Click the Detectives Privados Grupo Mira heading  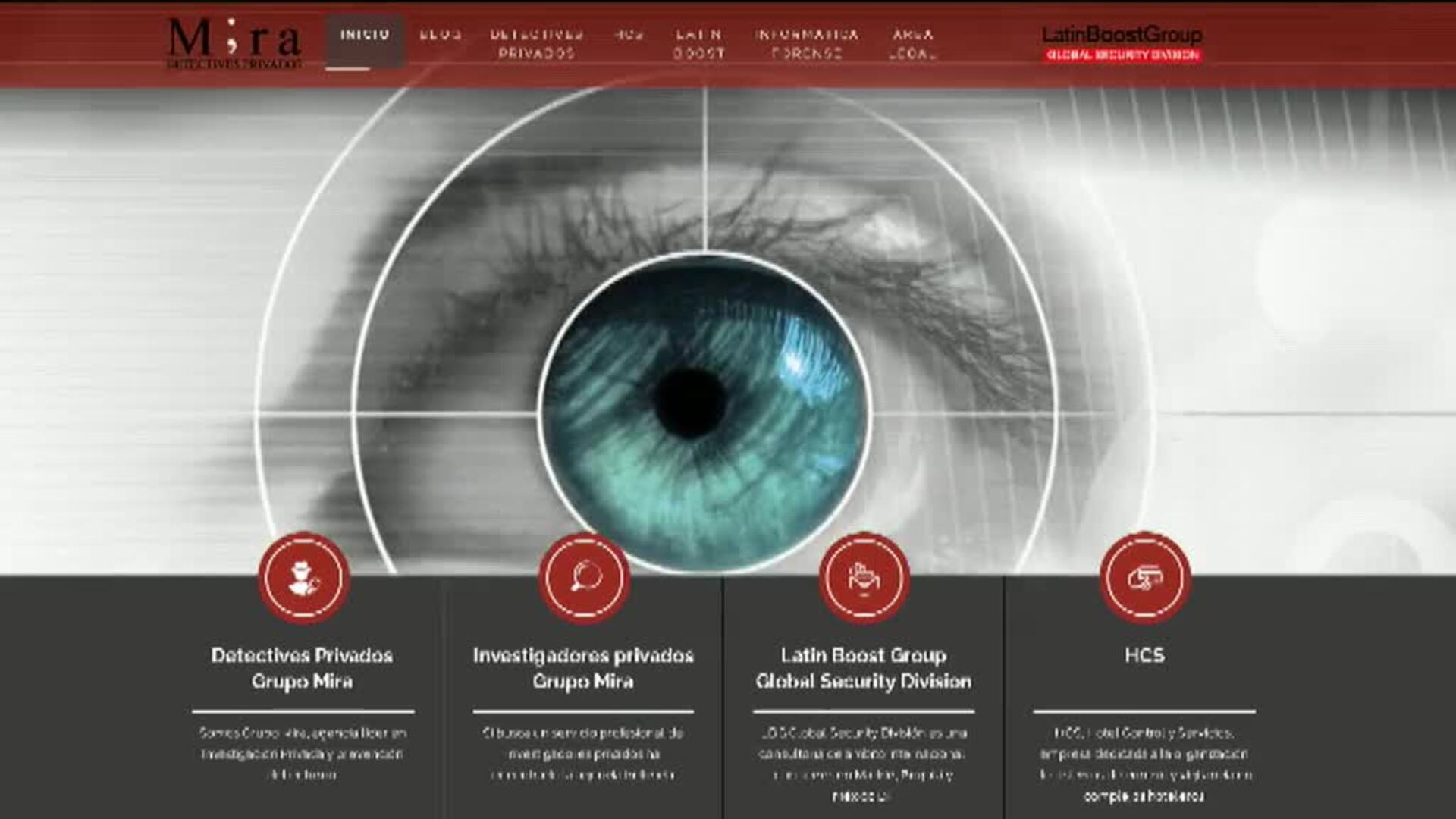pyautogui.click(x=302, y=668)
